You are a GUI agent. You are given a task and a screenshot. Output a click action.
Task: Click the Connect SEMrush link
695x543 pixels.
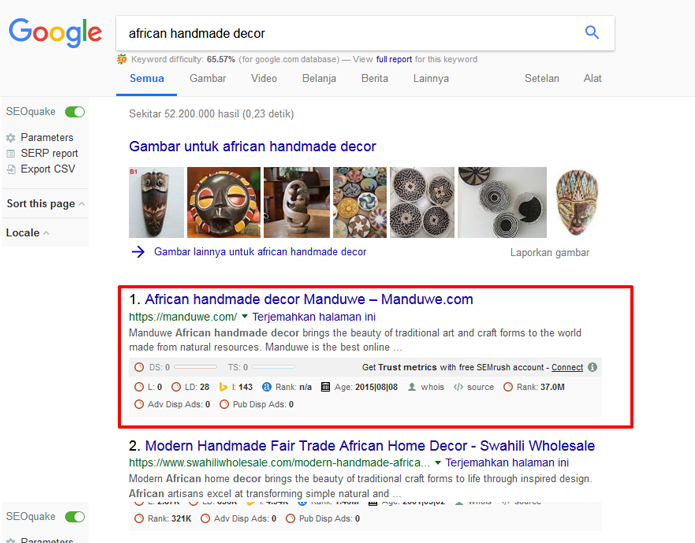pos(567,367)
